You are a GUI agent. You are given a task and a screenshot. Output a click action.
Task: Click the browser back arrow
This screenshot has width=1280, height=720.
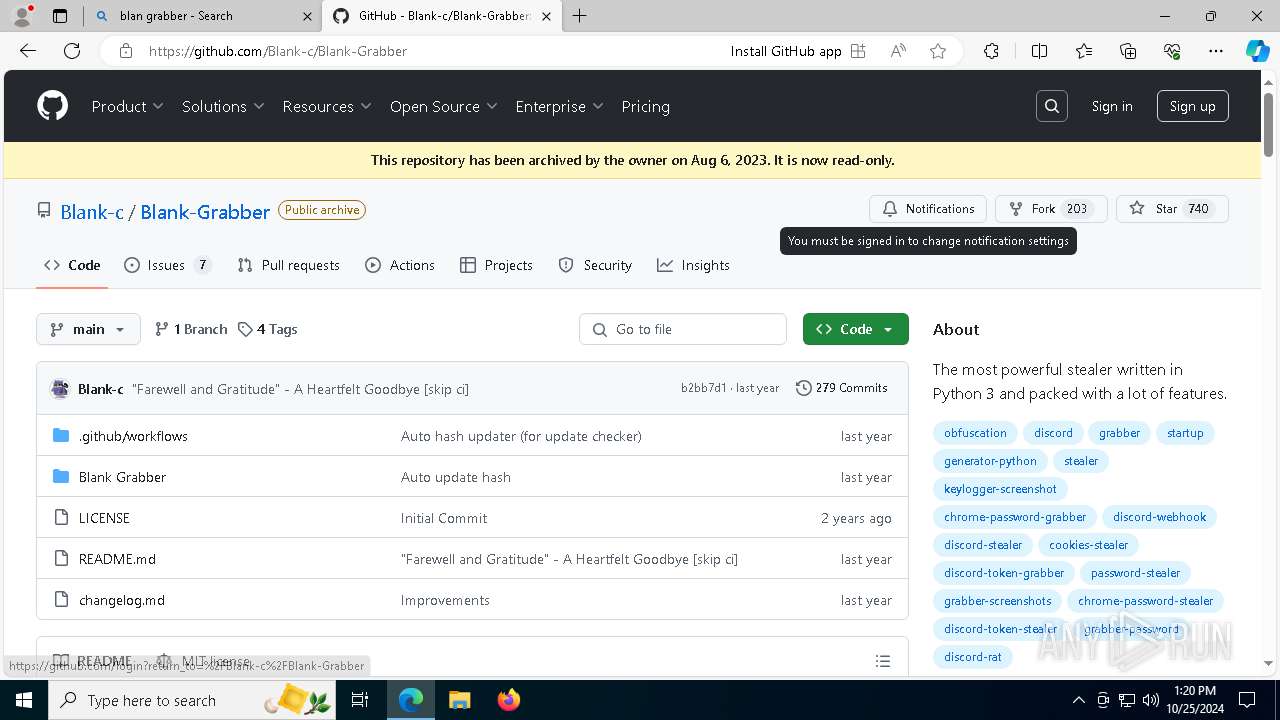(x=28, y=51)
